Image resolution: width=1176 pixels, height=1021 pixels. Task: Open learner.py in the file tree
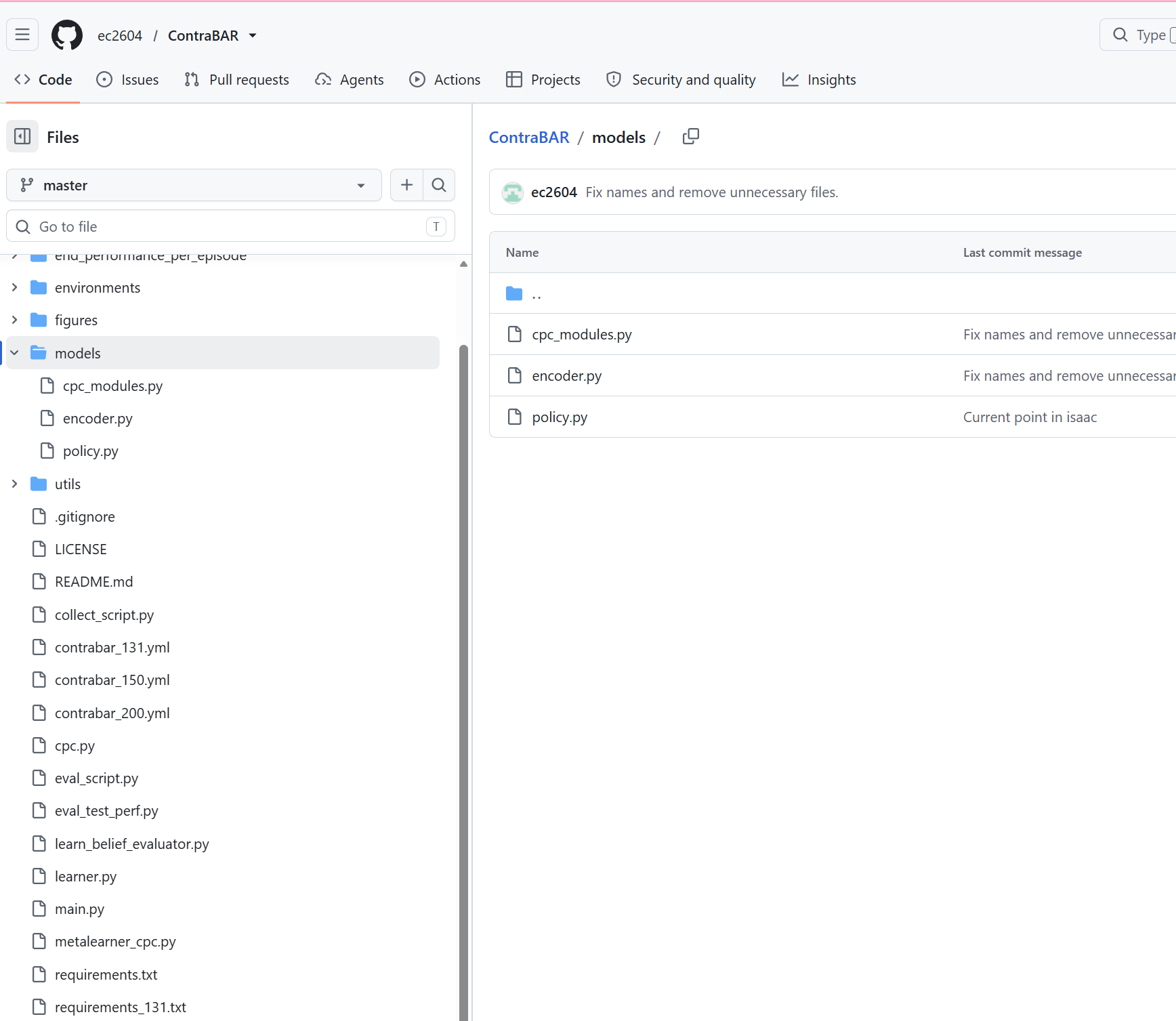tap(85, 876)
